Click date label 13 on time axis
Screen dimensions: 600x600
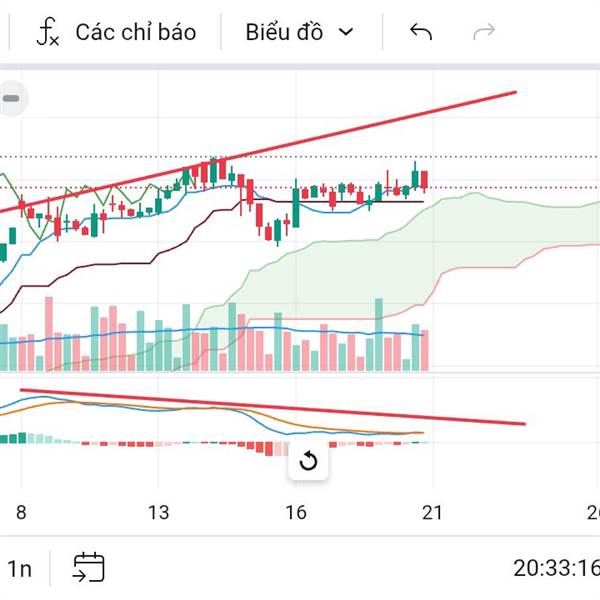click(x=158, y=513)
